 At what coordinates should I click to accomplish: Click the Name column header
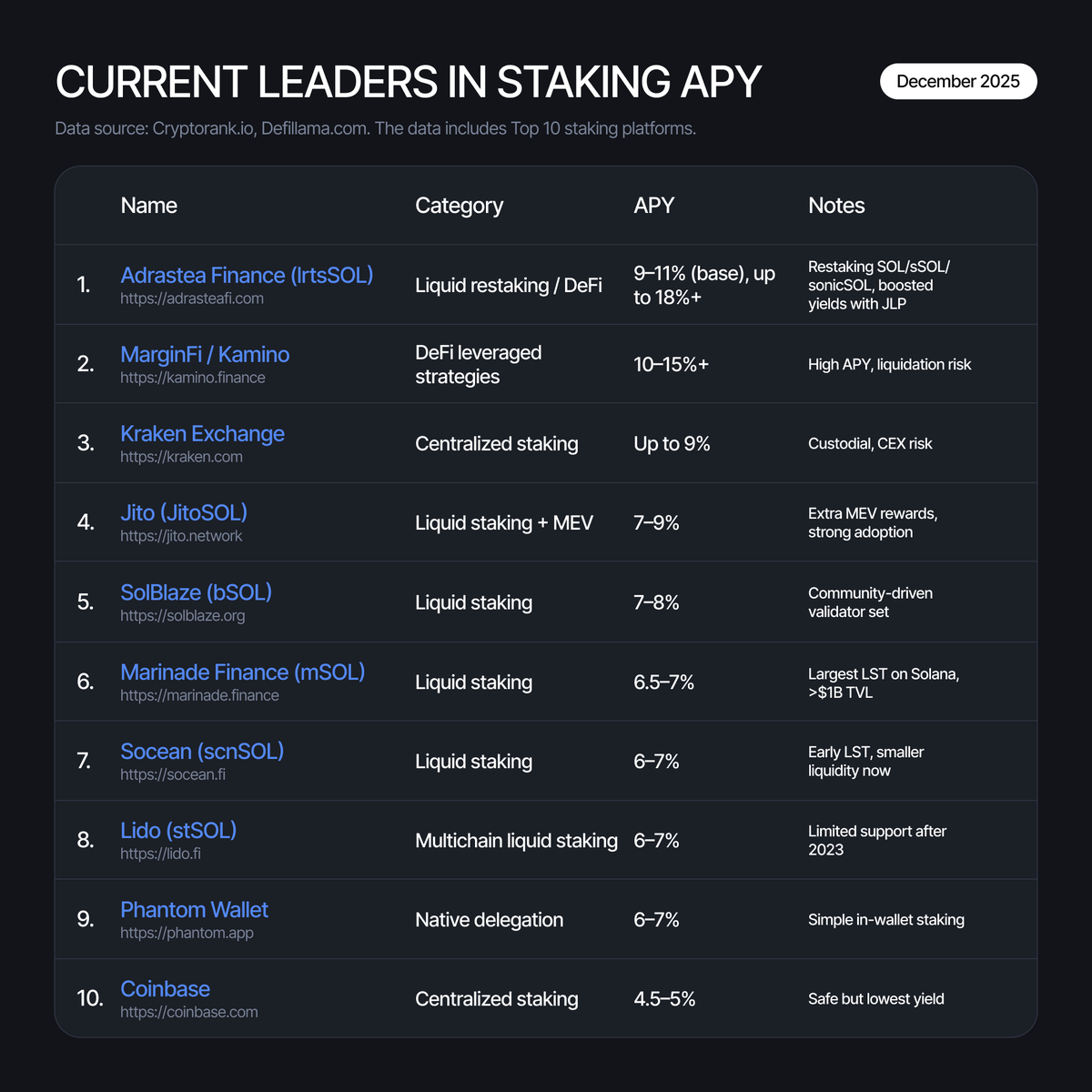point(148,206)
